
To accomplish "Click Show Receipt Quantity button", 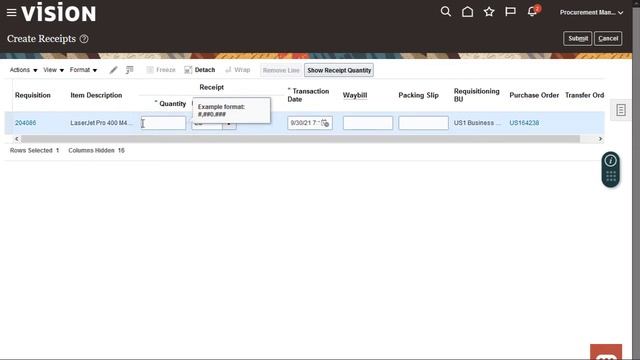I will pyautogui.click(x=339, y=70).
